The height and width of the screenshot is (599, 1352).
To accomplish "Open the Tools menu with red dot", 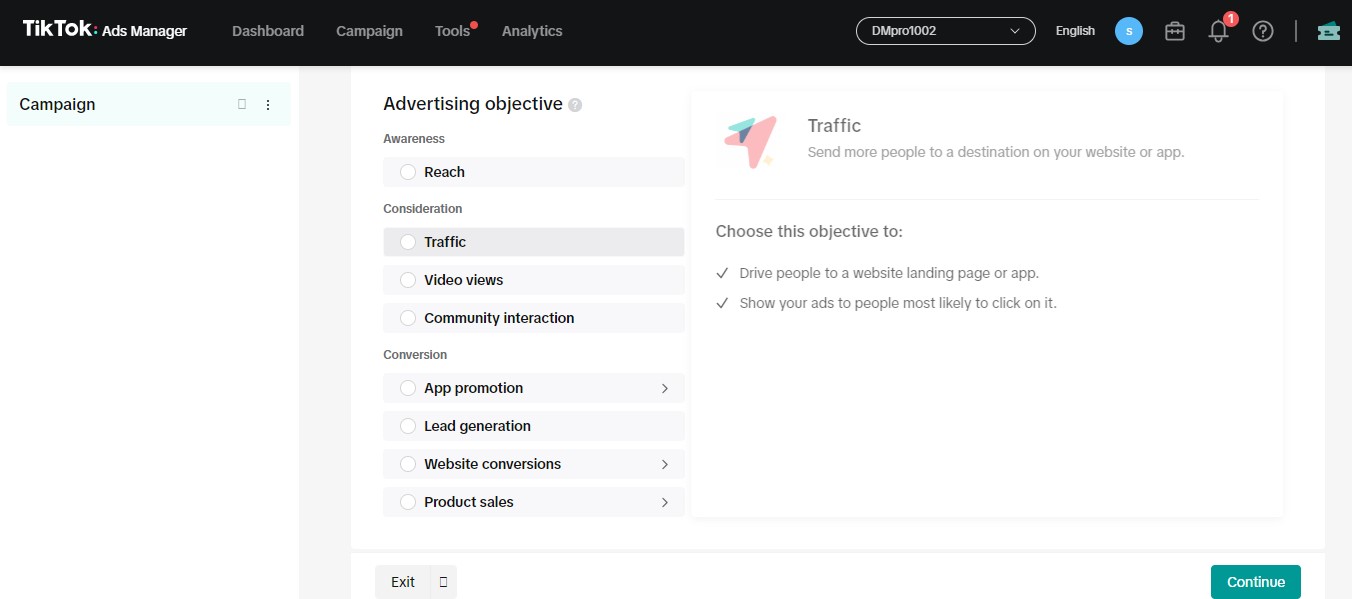I will coord(450,31).
